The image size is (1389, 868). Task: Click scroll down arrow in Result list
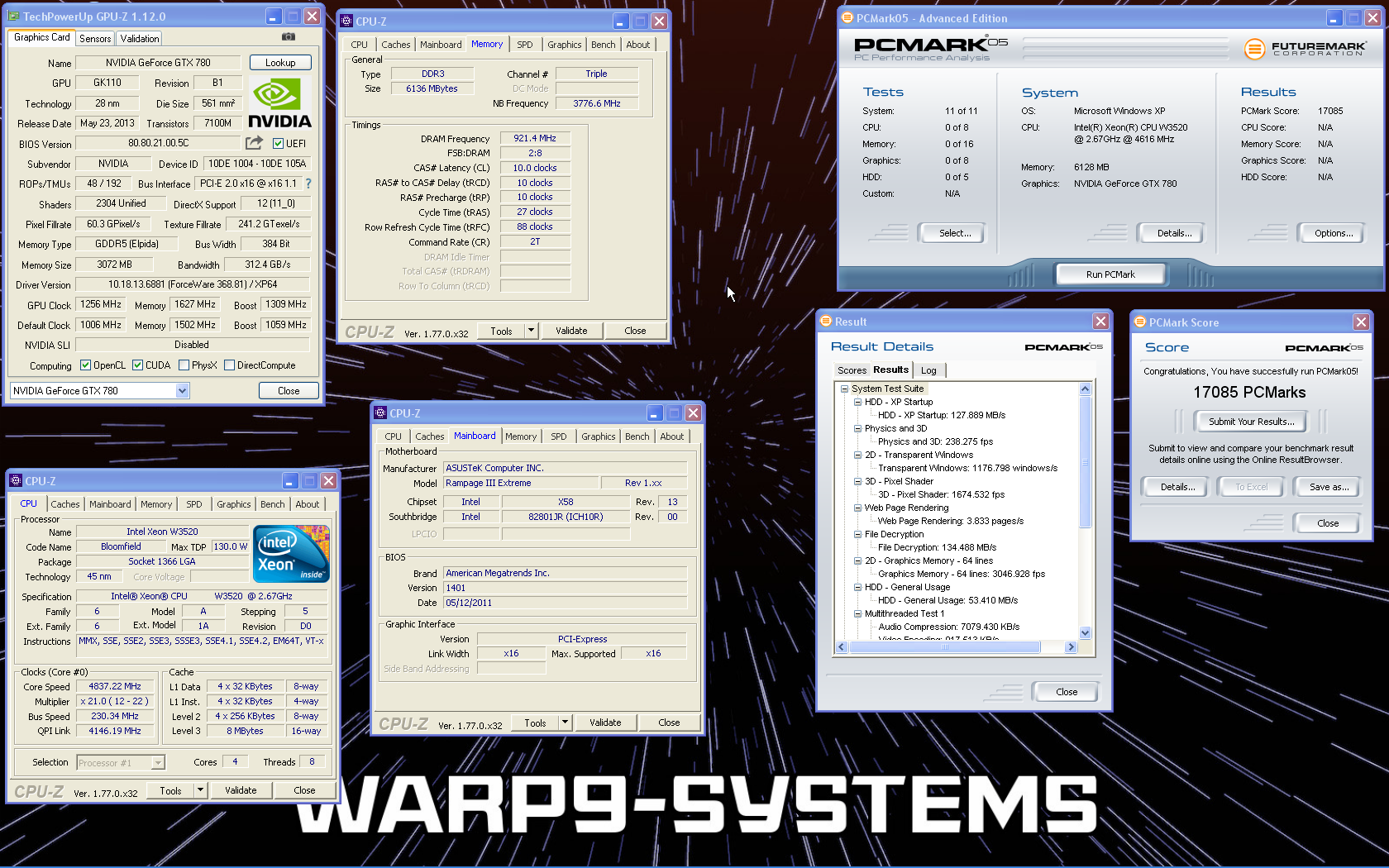(x=1086, y=633)
